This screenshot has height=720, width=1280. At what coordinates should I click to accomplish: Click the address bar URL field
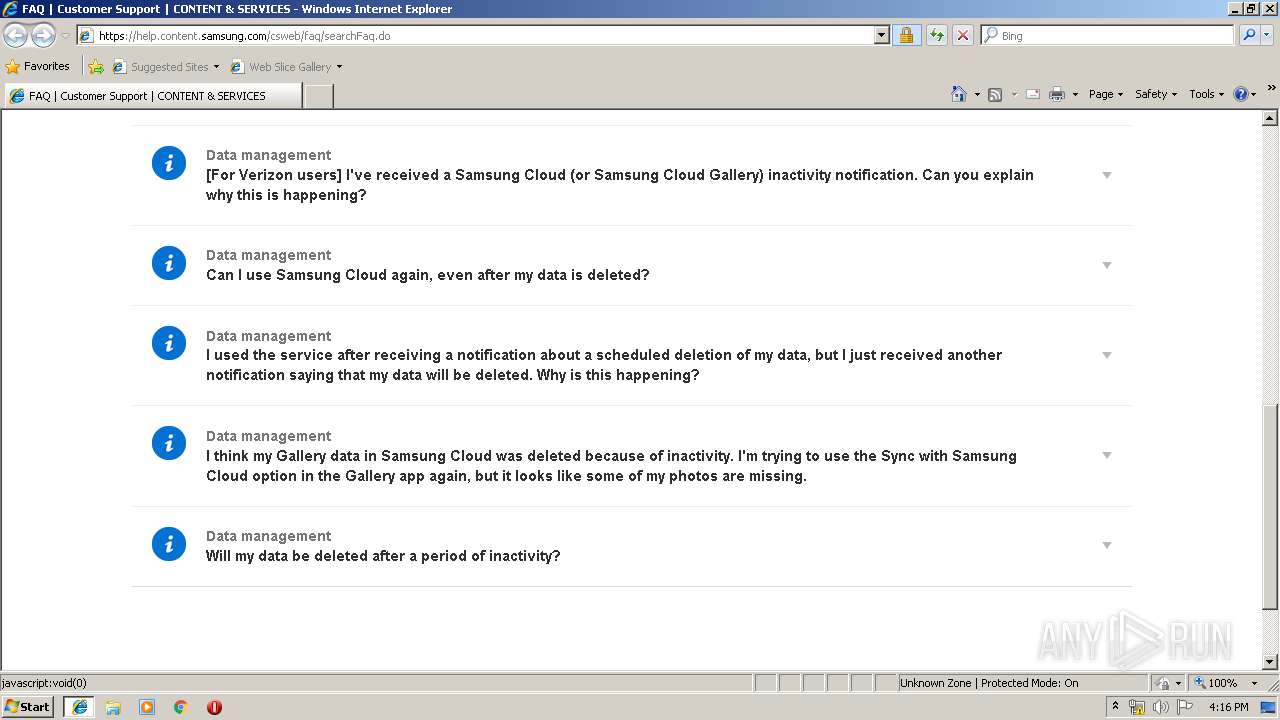tap(475, 35)
